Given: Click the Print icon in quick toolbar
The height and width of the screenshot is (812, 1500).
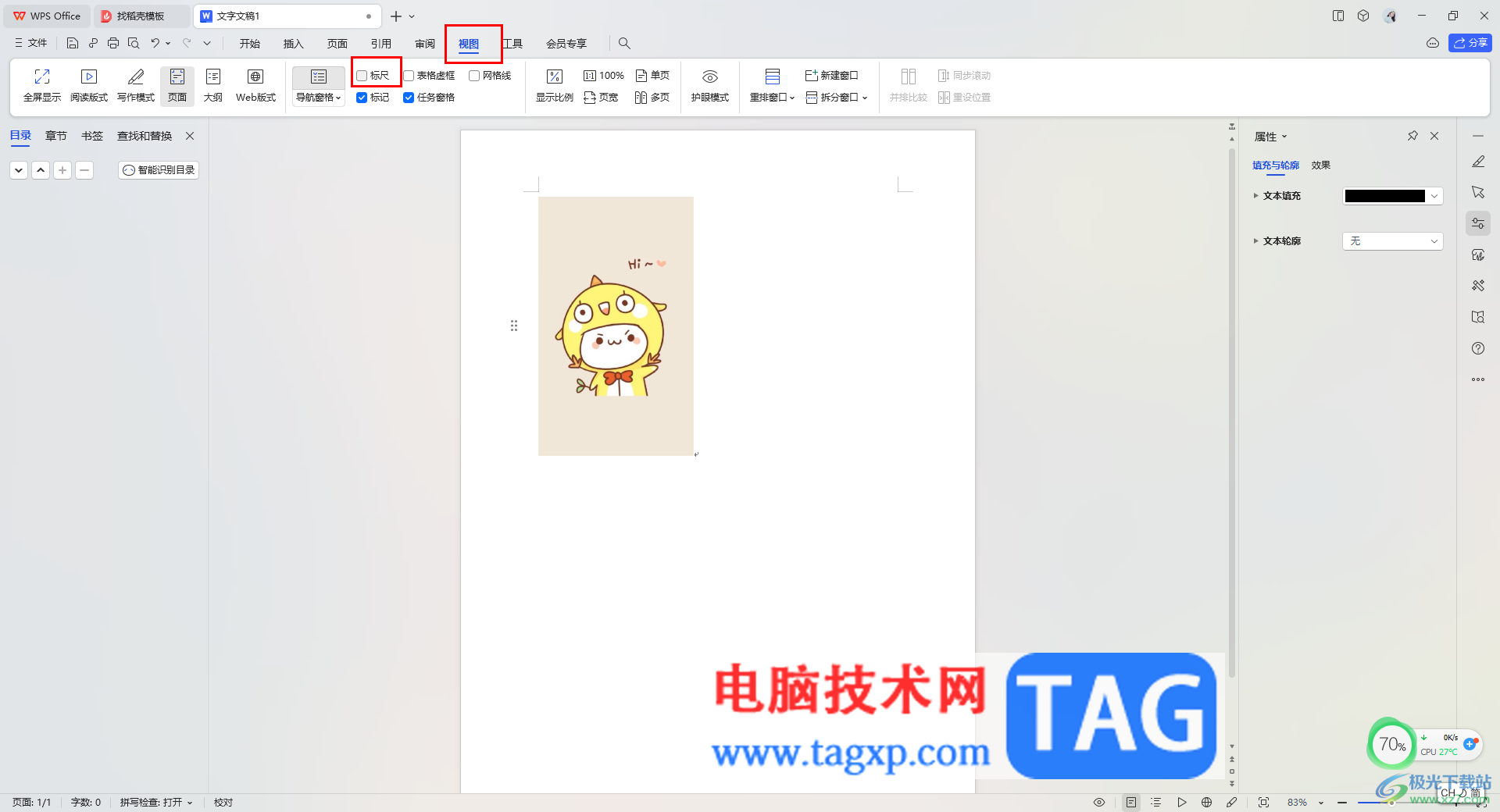Looking at the screenshot, I should coord(113,44).
